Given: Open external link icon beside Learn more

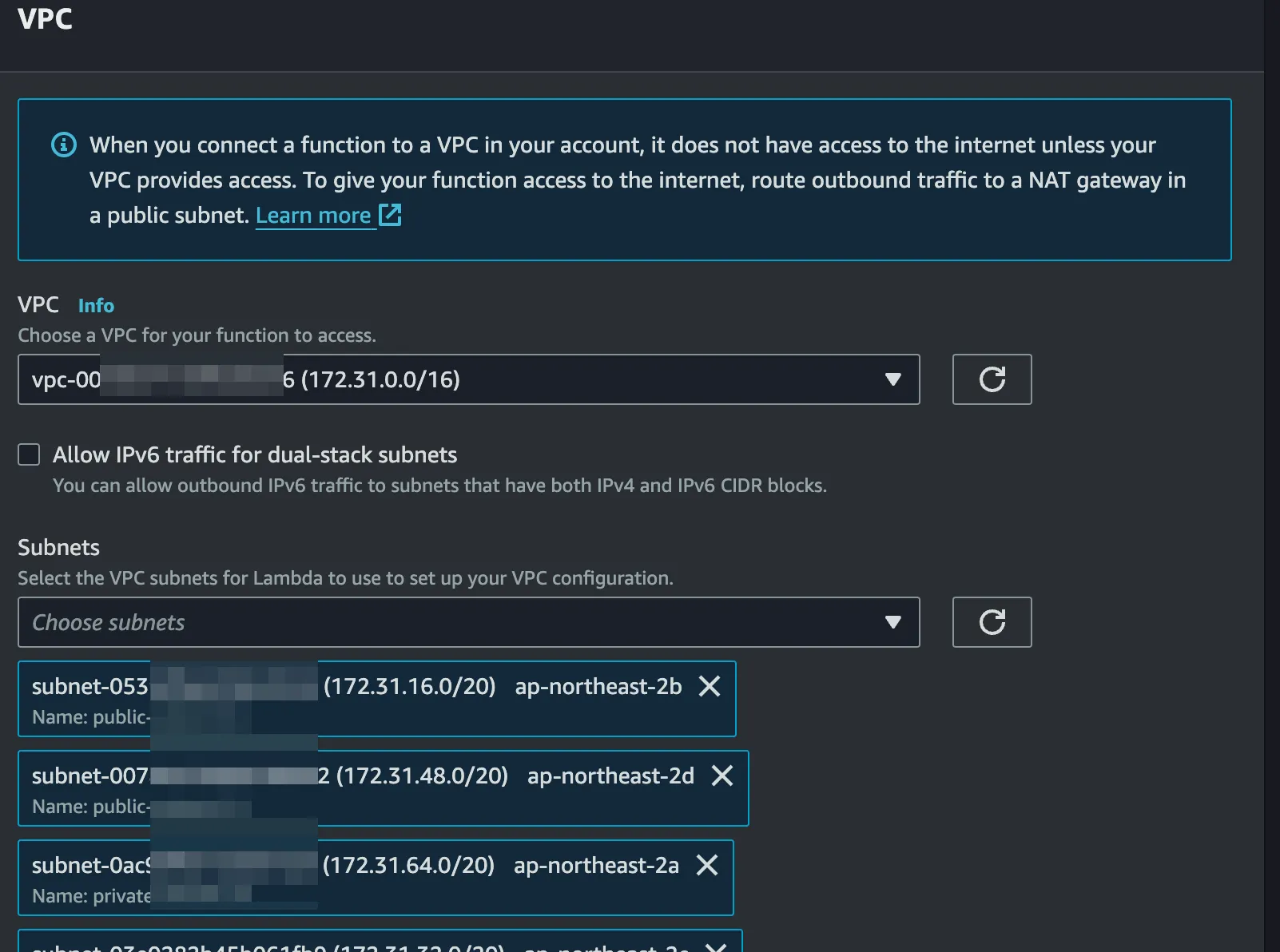Looking at the screenshot, I should coord(390,215).
